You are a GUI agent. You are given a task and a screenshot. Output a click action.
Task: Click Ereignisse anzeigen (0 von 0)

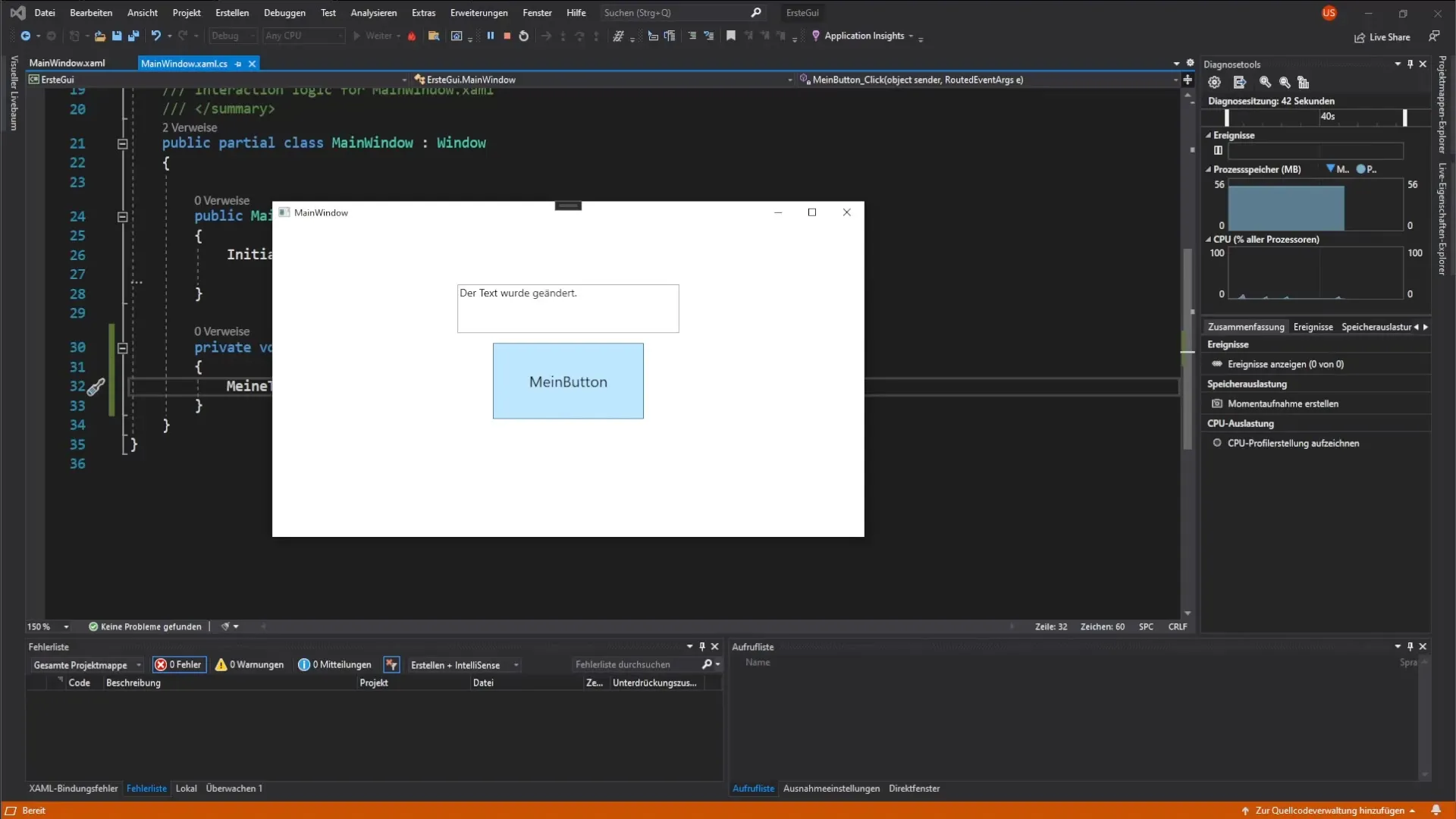click(x=1285, y=364)
